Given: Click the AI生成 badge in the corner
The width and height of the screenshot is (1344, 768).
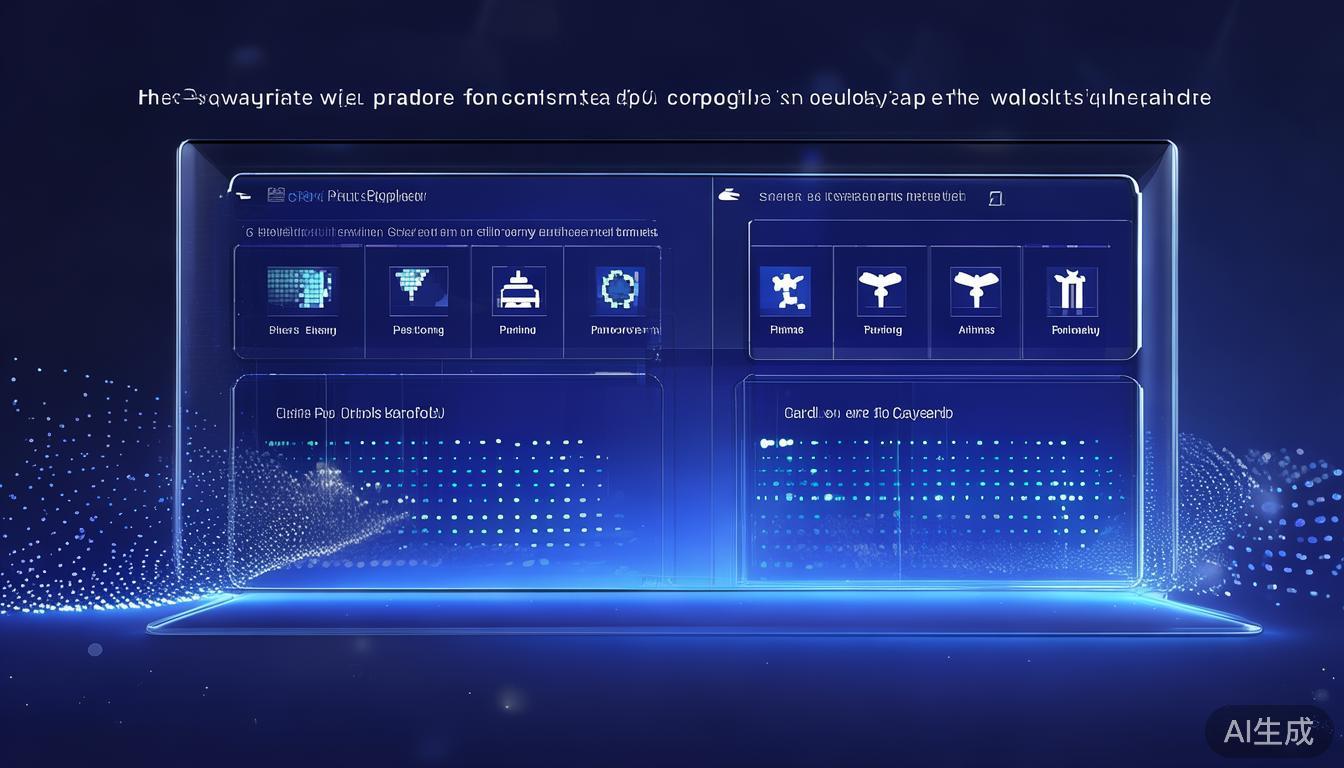Looking at the screenshot, I should coord(1268,731).
